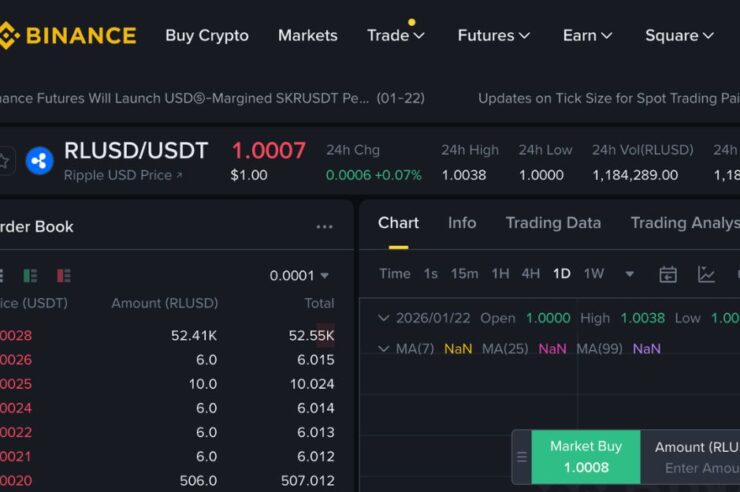Open the Trade menu

pos(395,35)
